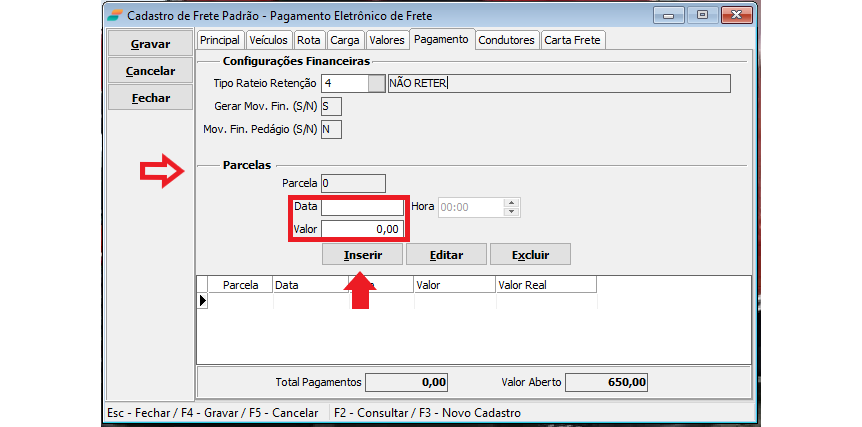Select the current row indicator arrow in grid
Screen dimensions: 862x427
click(x=202, y=300)
